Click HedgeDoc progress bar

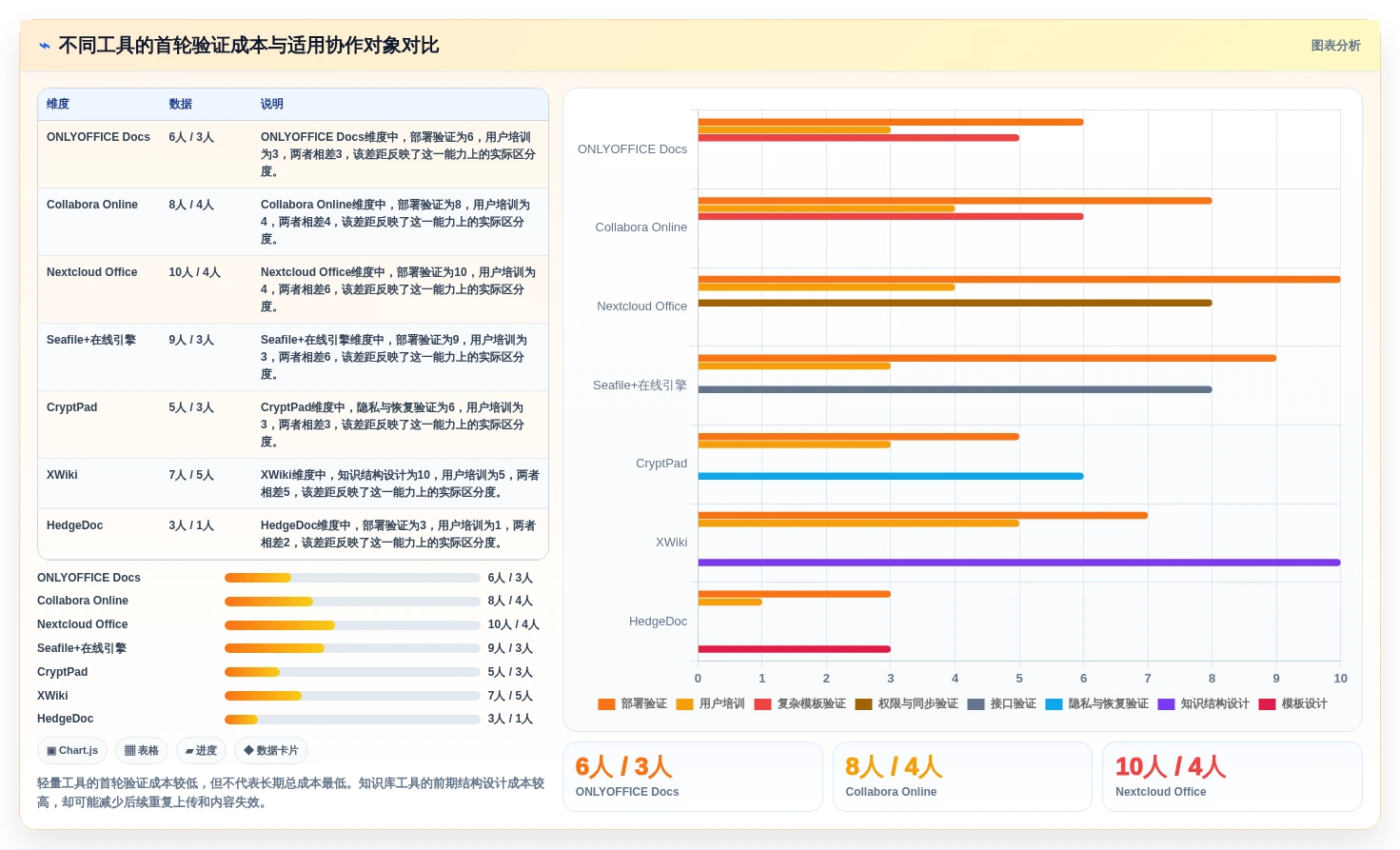[352, 719]
